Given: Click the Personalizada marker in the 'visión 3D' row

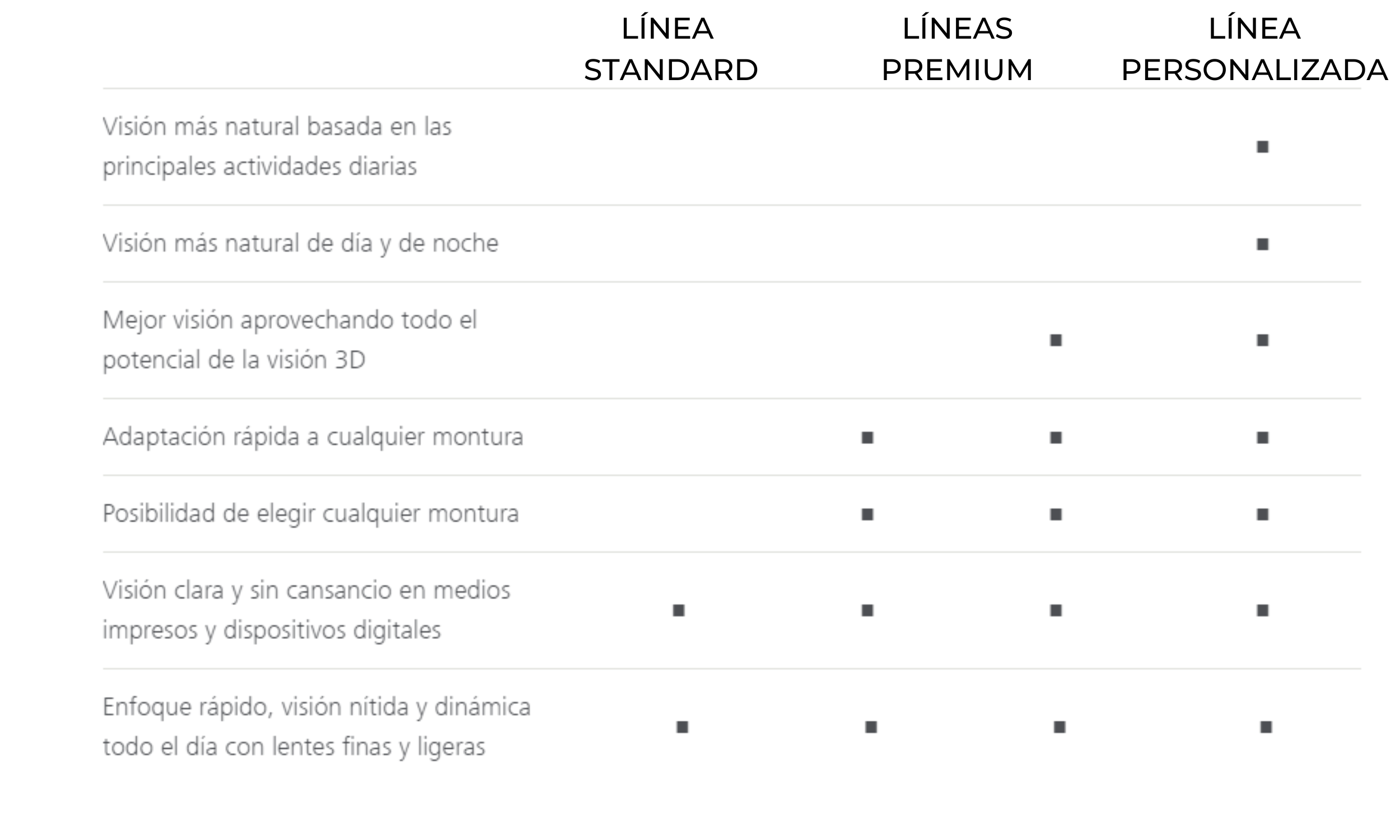Looking at the screenshot, I should [x=1262, y=340].
